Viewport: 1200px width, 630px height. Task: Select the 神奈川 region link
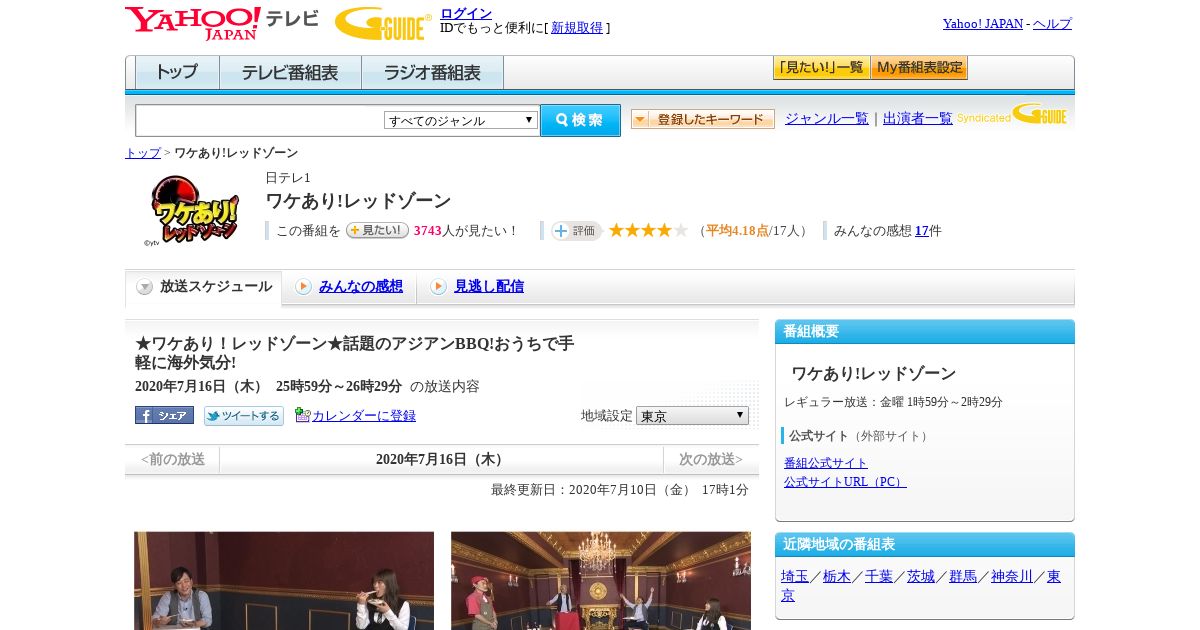click(1012, 577)
